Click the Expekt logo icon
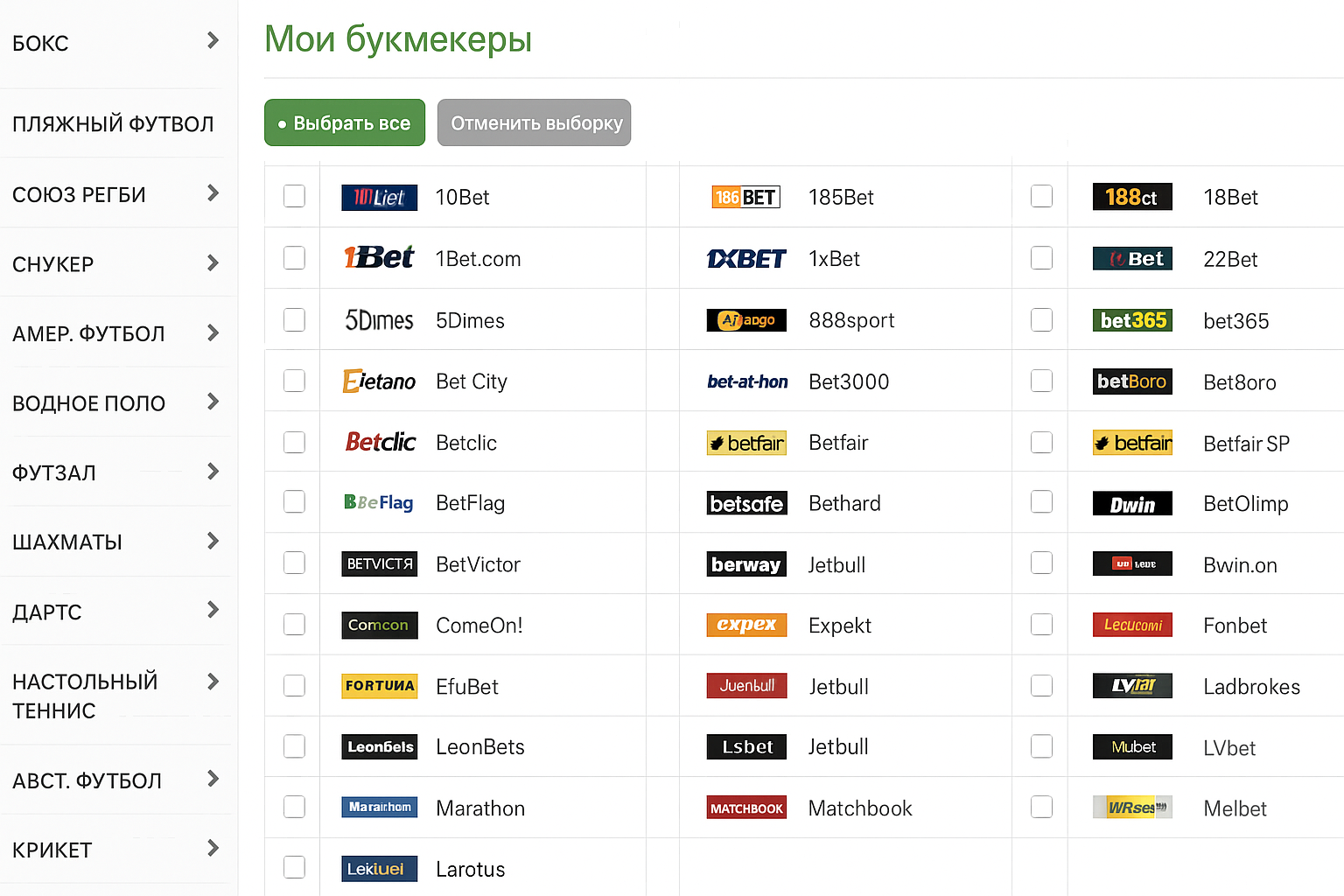1344x896 pixels. point(746,625)
